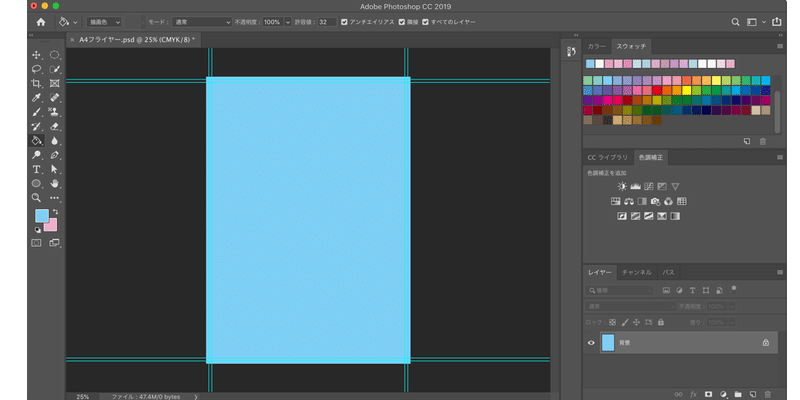Viewport: 800px width, 400px height.
Task: Select the Horizontal Type tool
Action: point(37,169)
